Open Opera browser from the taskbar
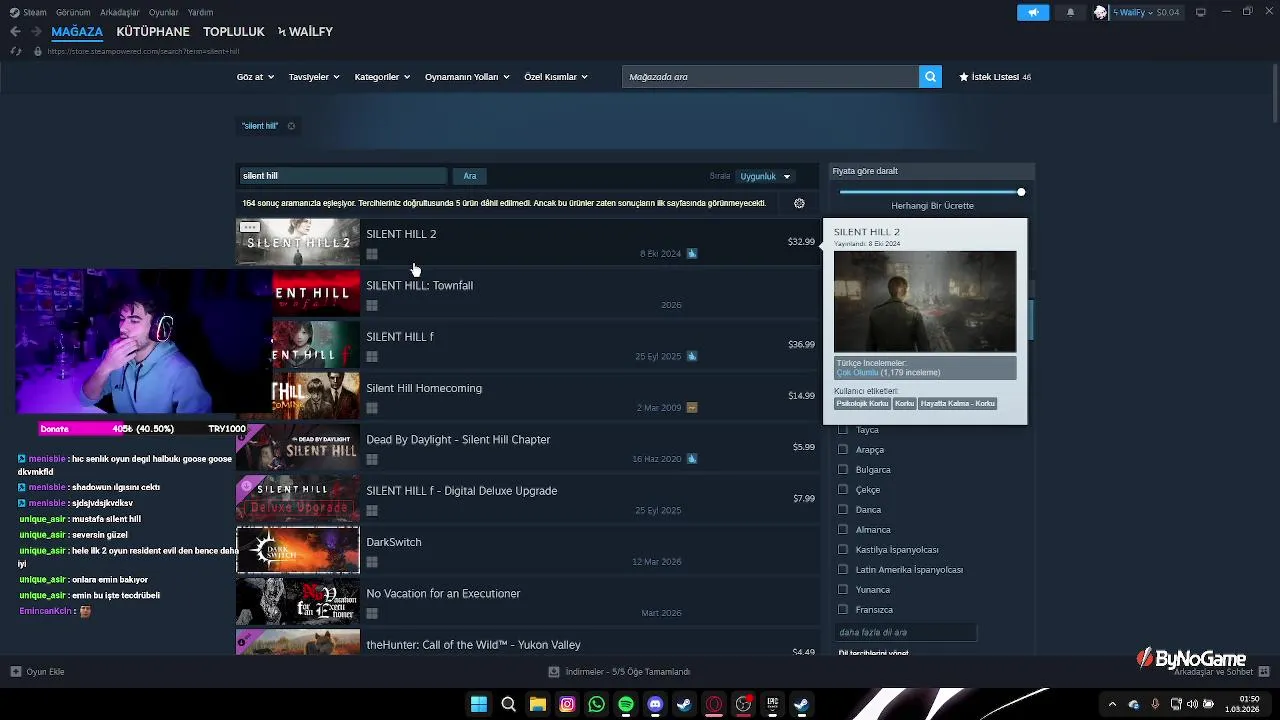Screen dimensions: 1280x720 pyautogui.click(x=714, y=705)
